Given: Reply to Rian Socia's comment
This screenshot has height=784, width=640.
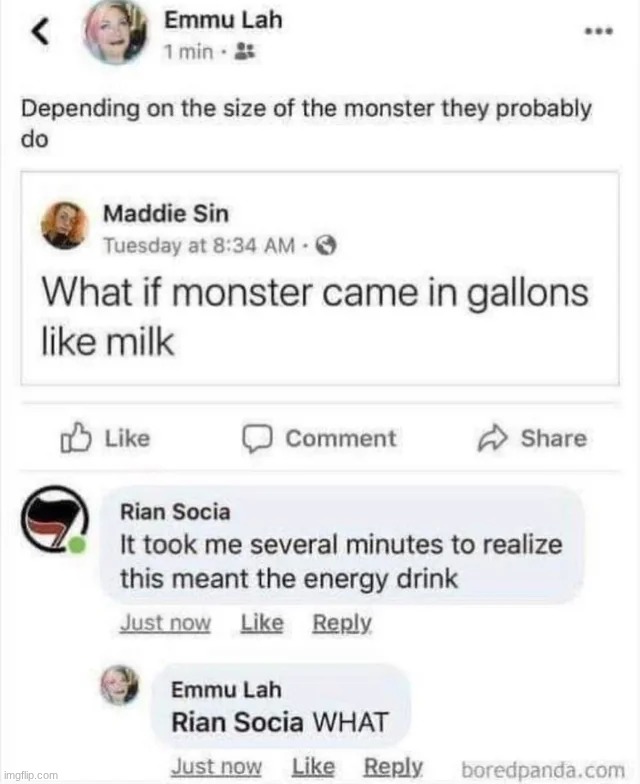Looking at the screenshot, I should point(342,623).
